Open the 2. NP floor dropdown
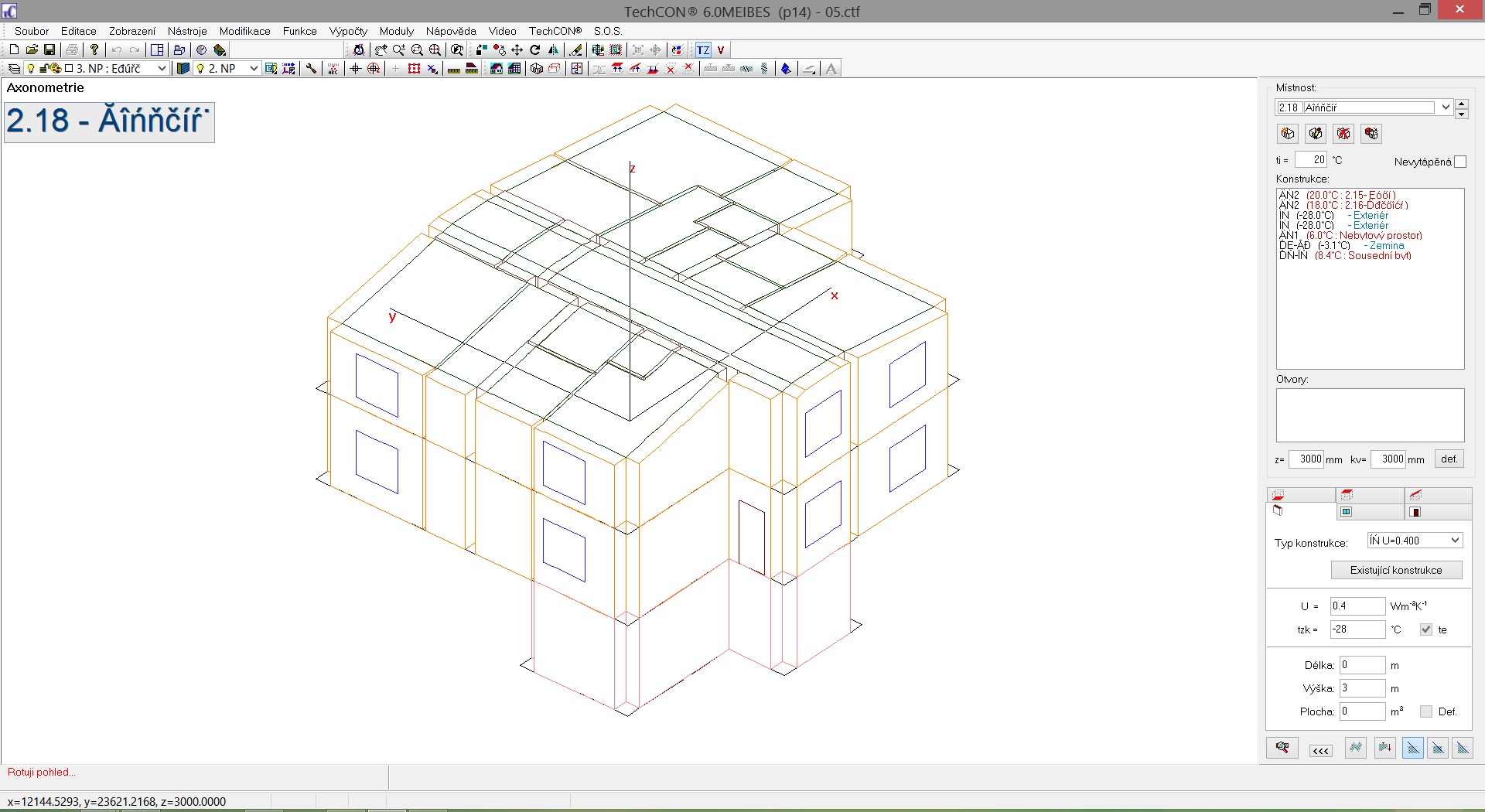The height and width of the screenshot is (812, 1485). pos(253,69)
